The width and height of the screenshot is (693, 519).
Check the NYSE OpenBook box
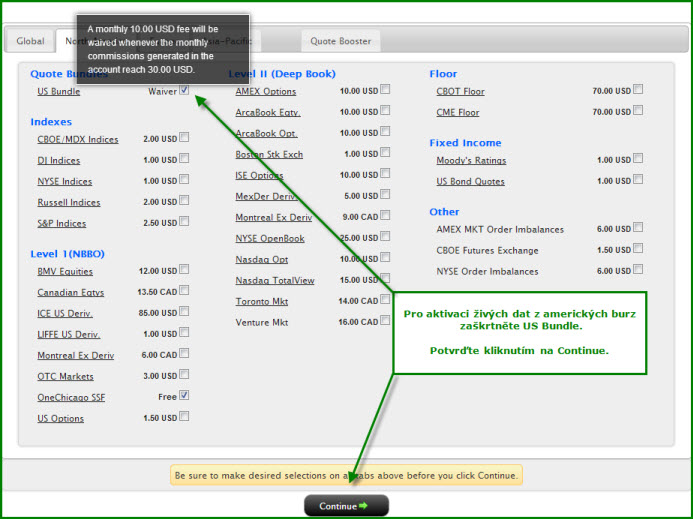pos(385,237)
